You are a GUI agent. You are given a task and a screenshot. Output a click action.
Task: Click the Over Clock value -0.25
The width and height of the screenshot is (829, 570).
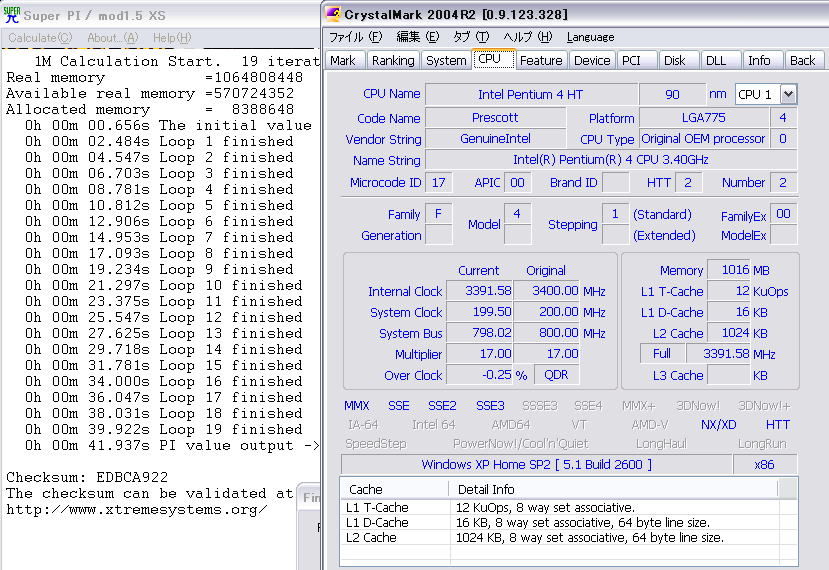point(480,375)
